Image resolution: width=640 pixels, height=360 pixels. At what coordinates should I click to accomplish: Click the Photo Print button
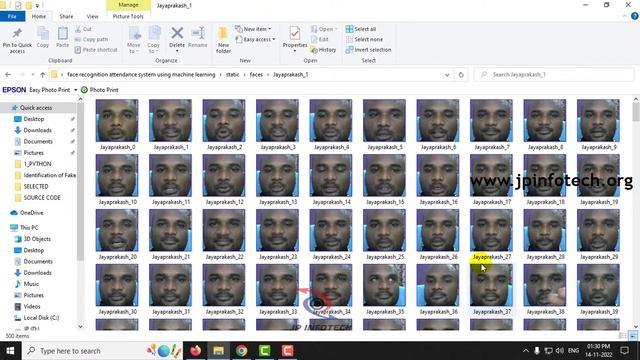pyautogui.click(x=100, y=89)
